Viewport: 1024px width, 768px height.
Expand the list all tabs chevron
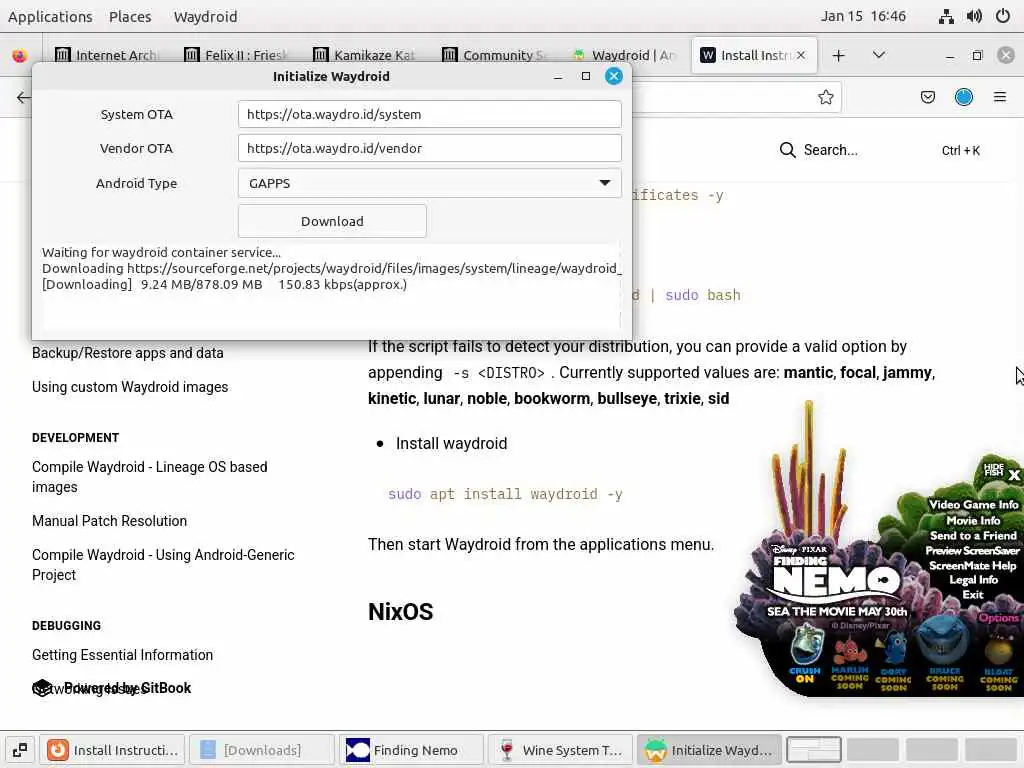coord(879,56)
